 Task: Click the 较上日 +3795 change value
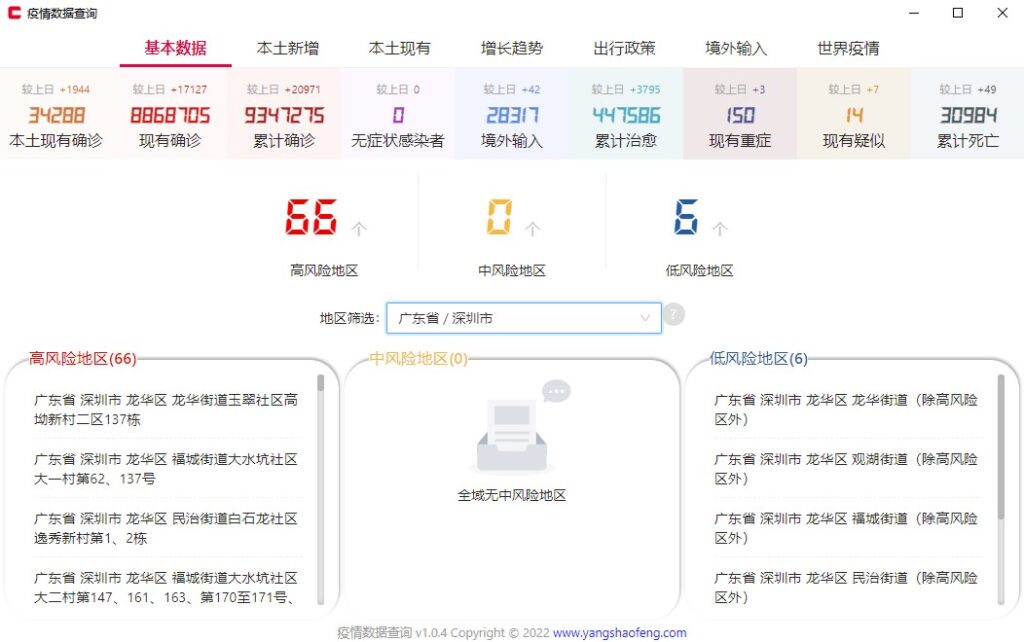coord(626,89)
